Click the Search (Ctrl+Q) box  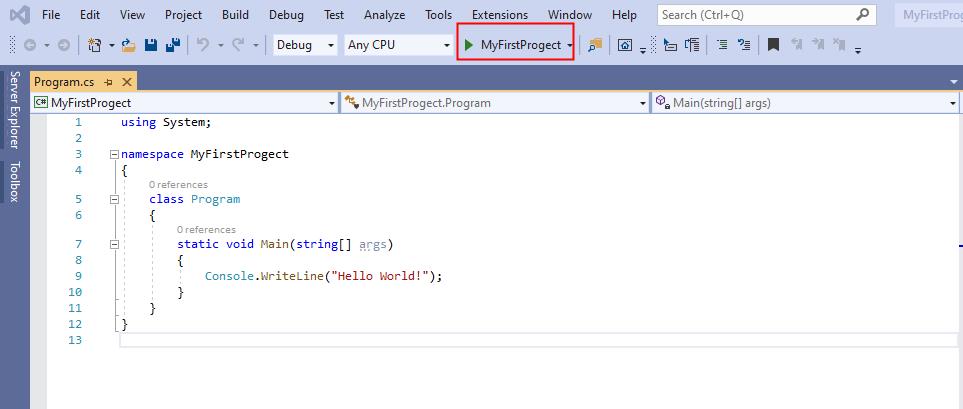pos(755,15)
